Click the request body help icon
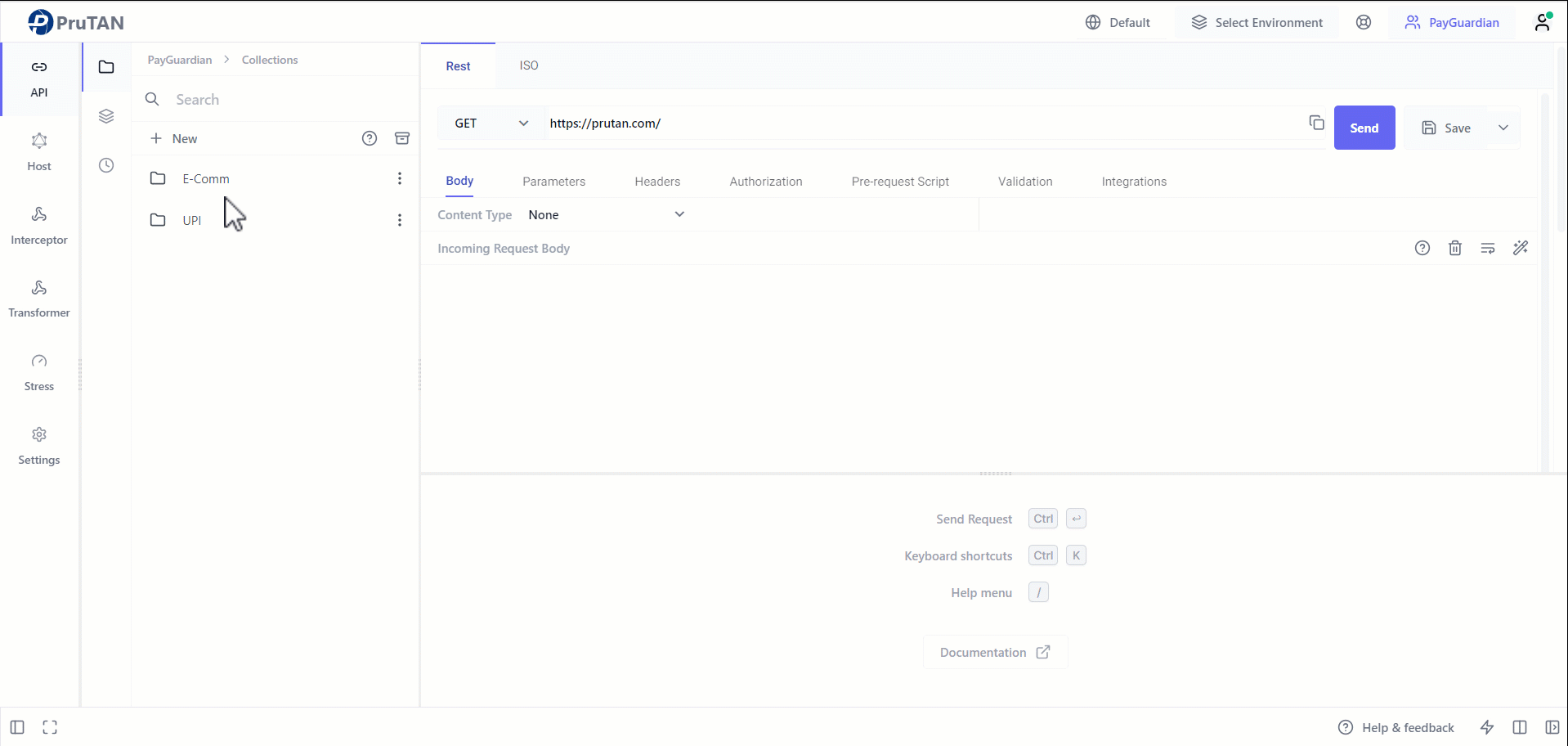1568x746 pixels. [1422, 248]
